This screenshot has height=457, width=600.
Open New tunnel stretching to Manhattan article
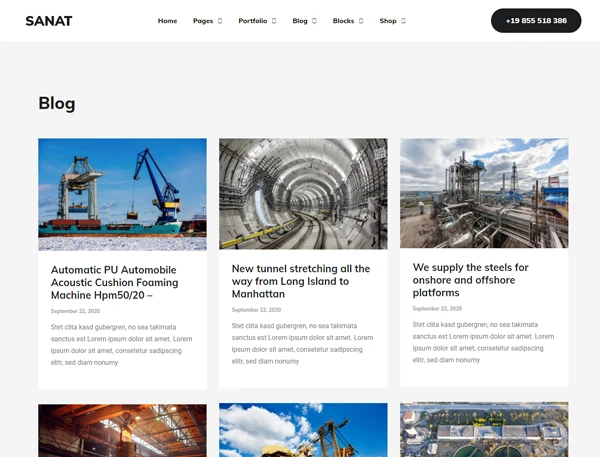[301, 282]
